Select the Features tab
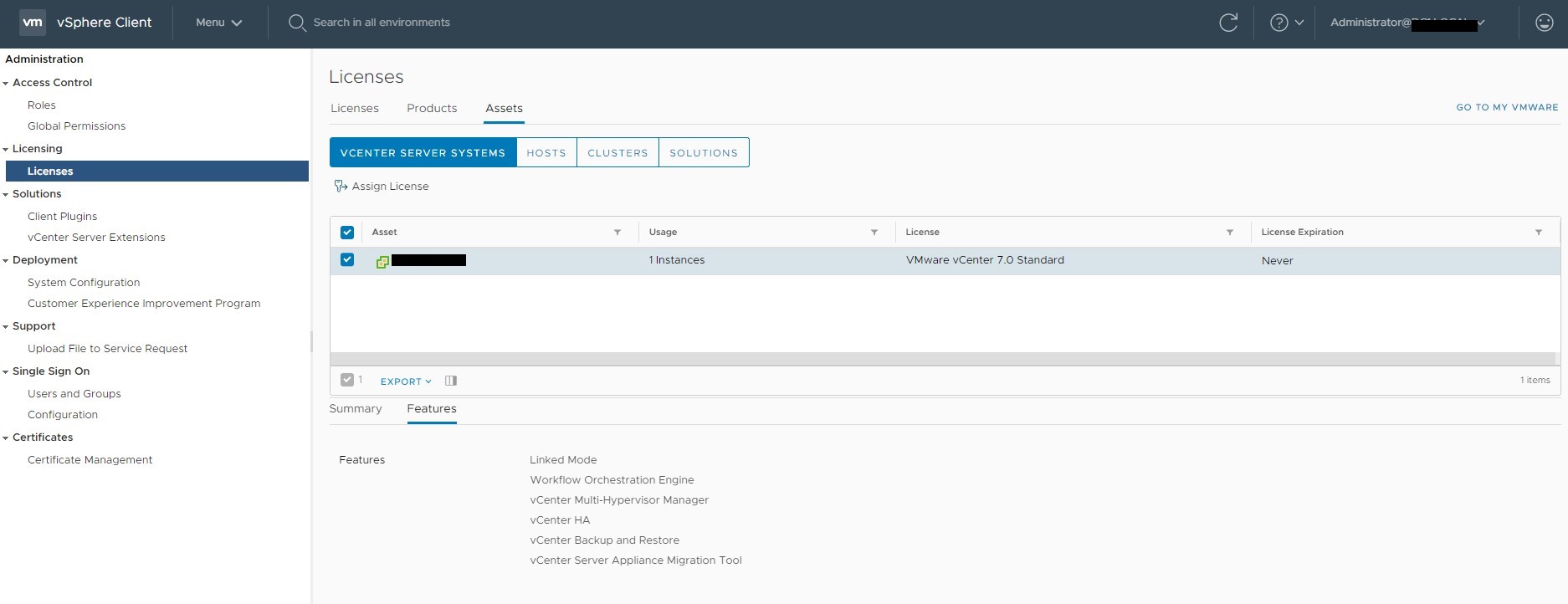Viewport: 1568px width, 604px height. (x=432, y=409)
